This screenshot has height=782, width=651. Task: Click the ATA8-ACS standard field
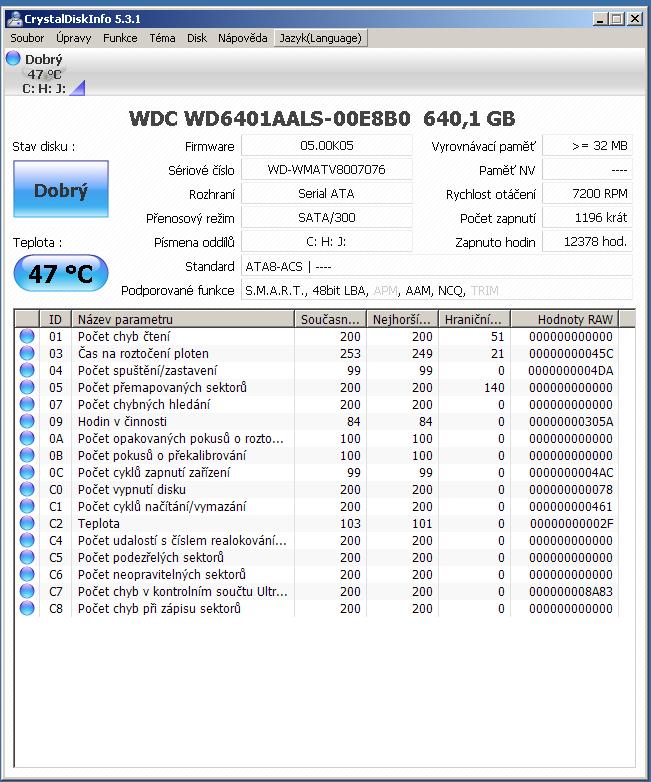click(437, 266)
